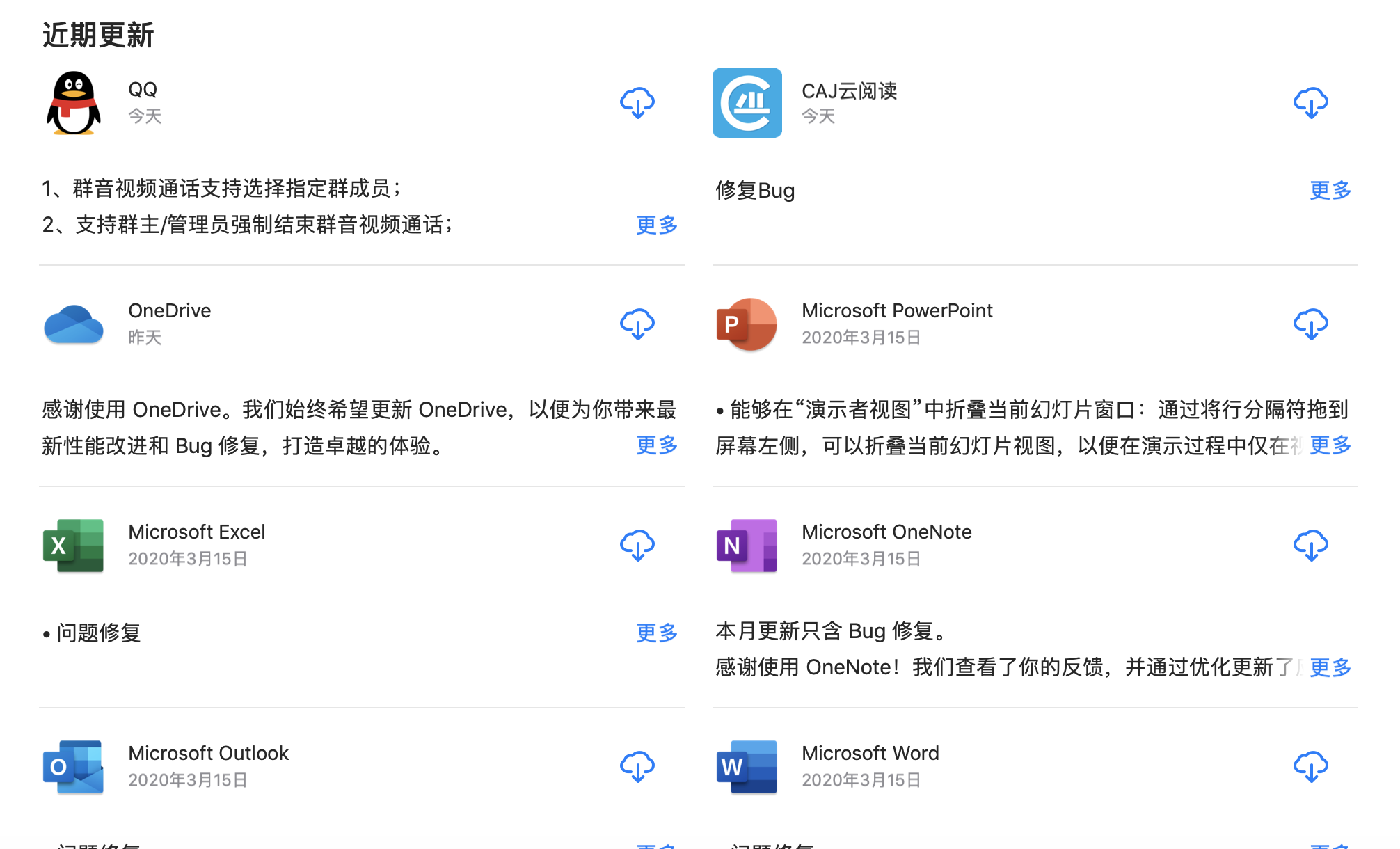Open the QQ penguin app icon
Viewport: 1400px width, 849px height.
coord(74,103)
